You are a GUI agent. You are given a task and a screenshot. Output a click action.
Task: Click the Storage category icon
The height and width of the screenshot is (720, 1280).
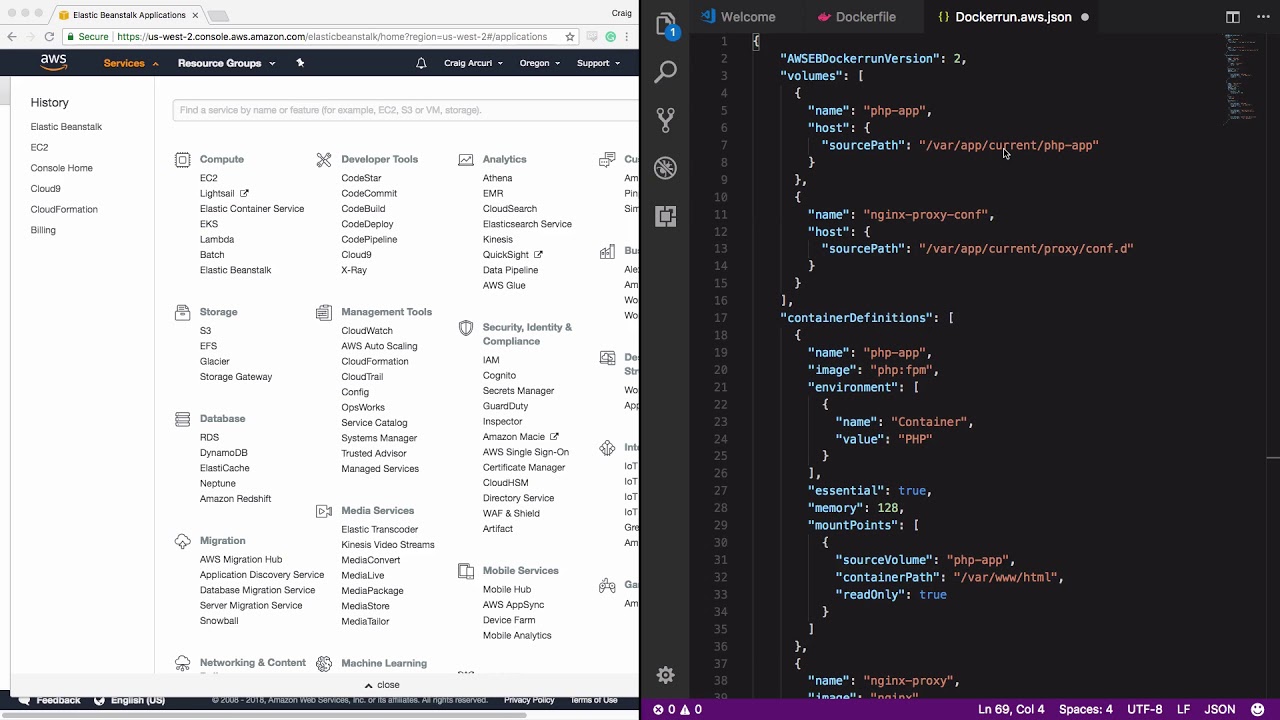(x=182, y=312)
